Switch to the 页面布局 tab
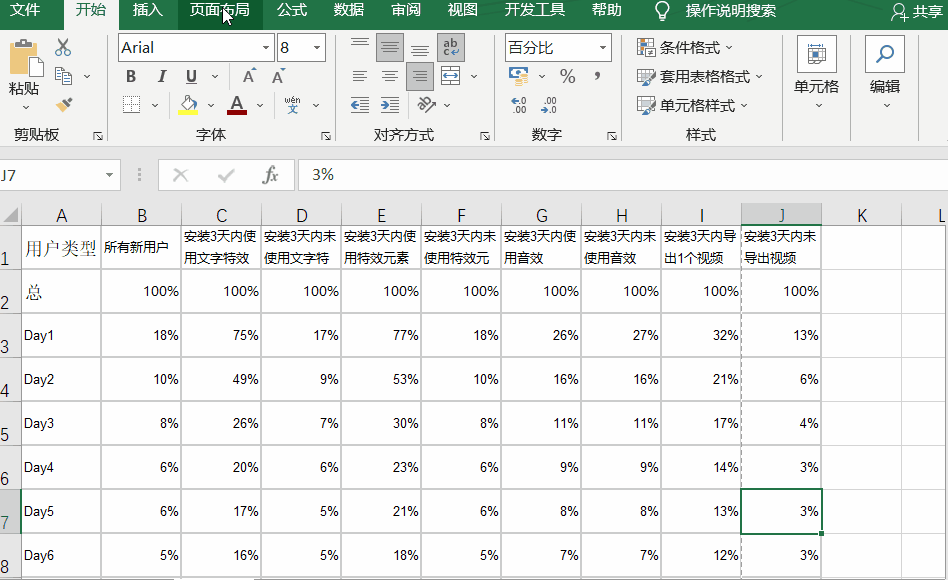948x580 pixels. (219, 10)
